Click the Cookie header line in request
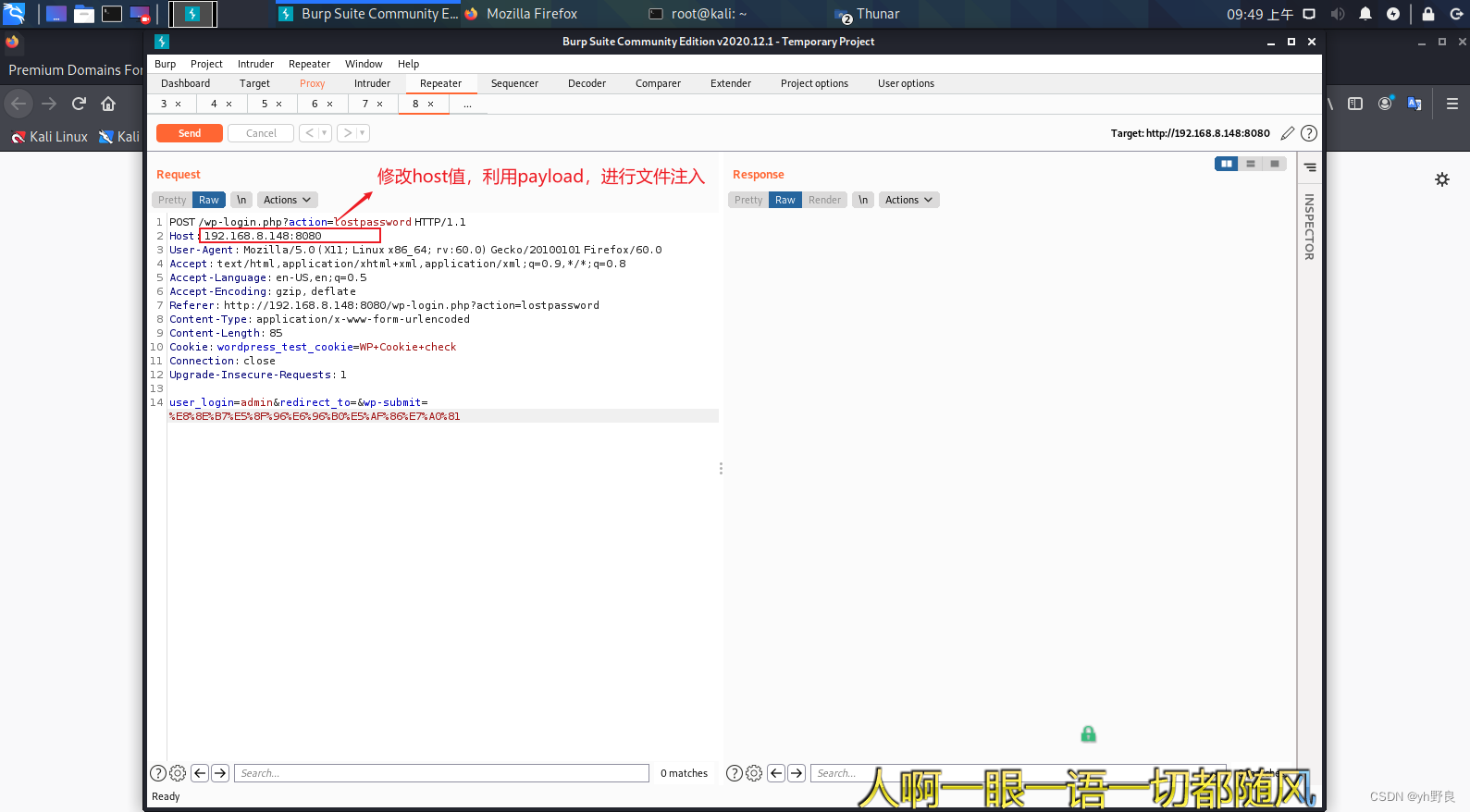The image size is (1470, 812). coord(313,347)
